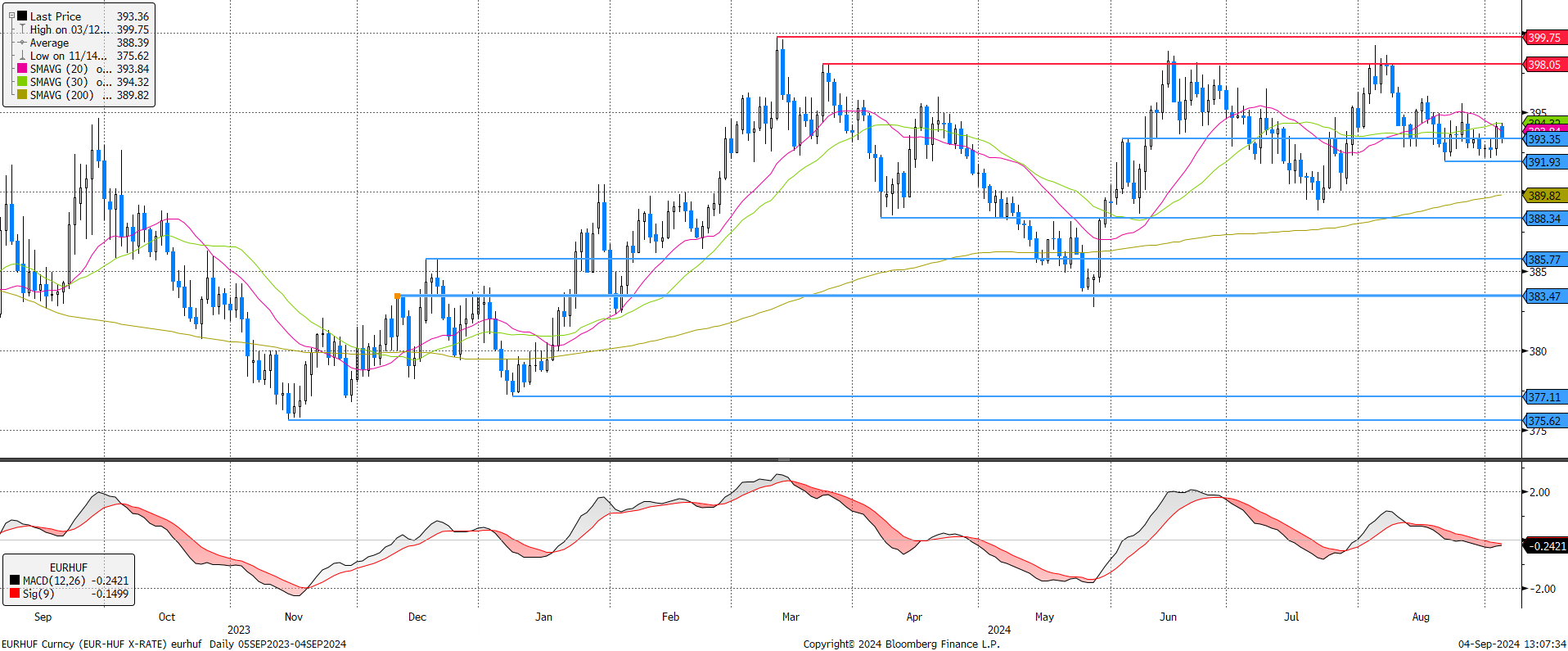The width and height of the screenshot is (1568, 651).
Task: Click the MACD value tag -0.2421
Action: click(x=1547, y=546)
